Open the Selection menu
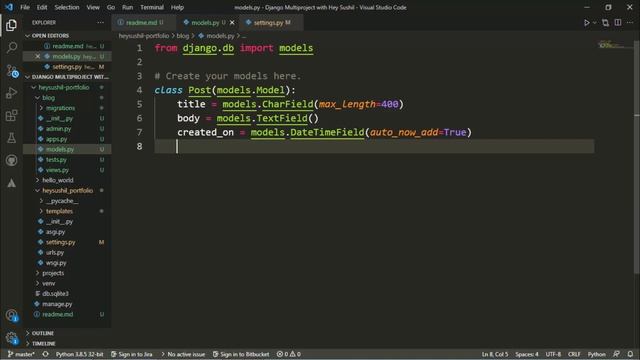This screenshot has width=640, height=360. coord(67,7)
